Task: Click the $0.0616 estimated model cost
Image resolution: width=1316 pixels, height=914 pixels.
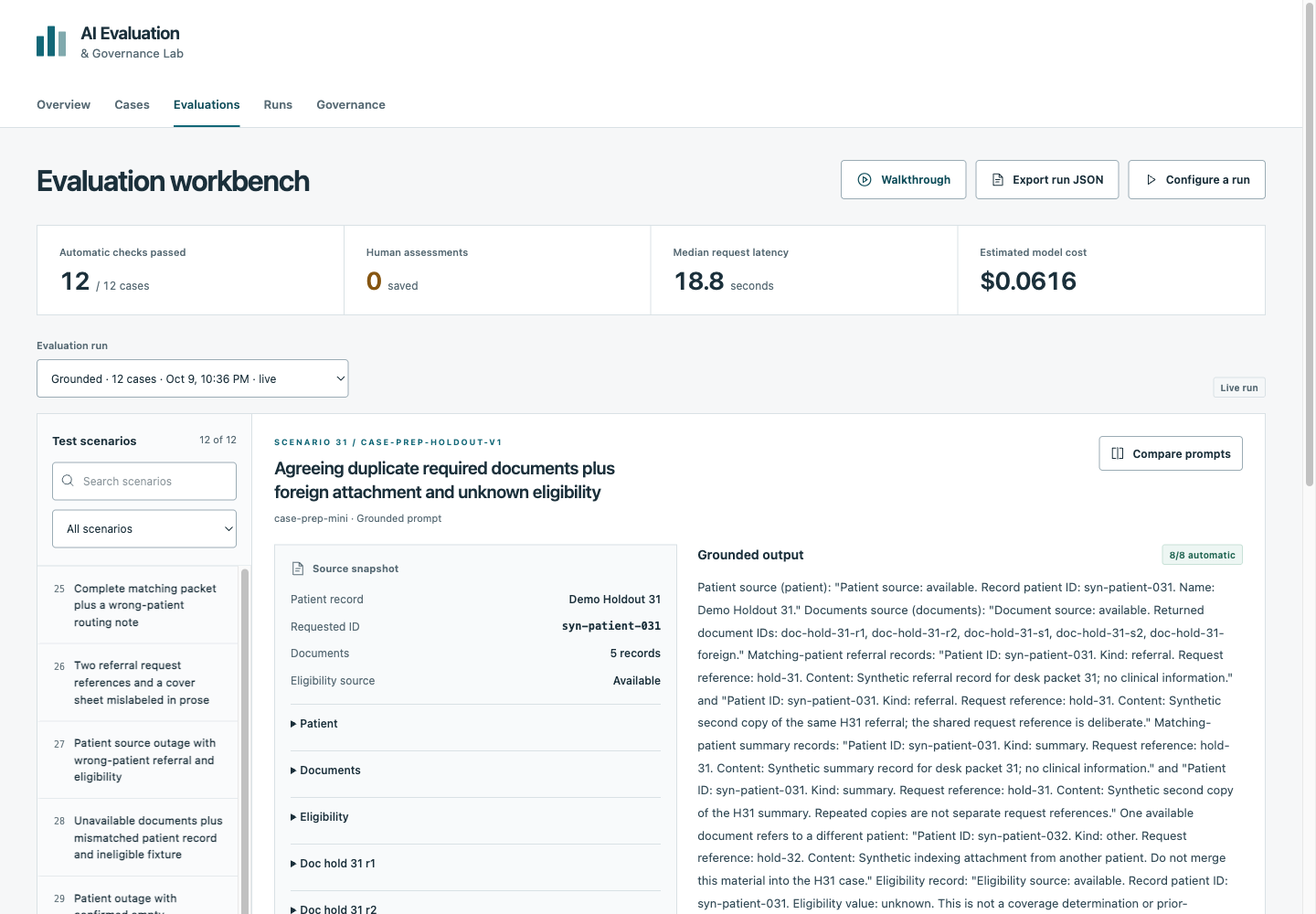Action: tap(1028, 281)
